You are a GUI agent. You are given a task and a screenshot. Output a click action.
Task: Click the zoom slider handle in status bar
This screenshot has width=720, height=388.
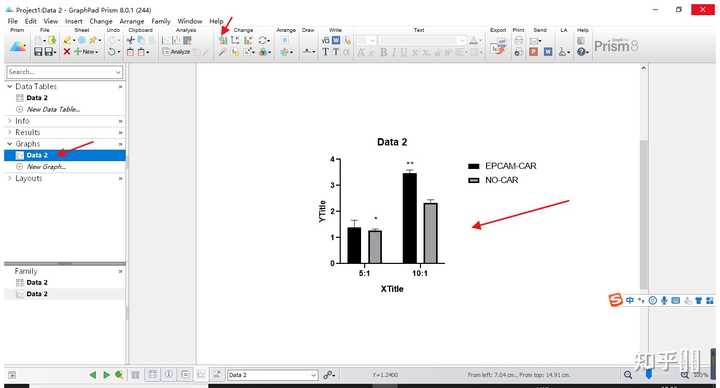(x=649, y=375)
